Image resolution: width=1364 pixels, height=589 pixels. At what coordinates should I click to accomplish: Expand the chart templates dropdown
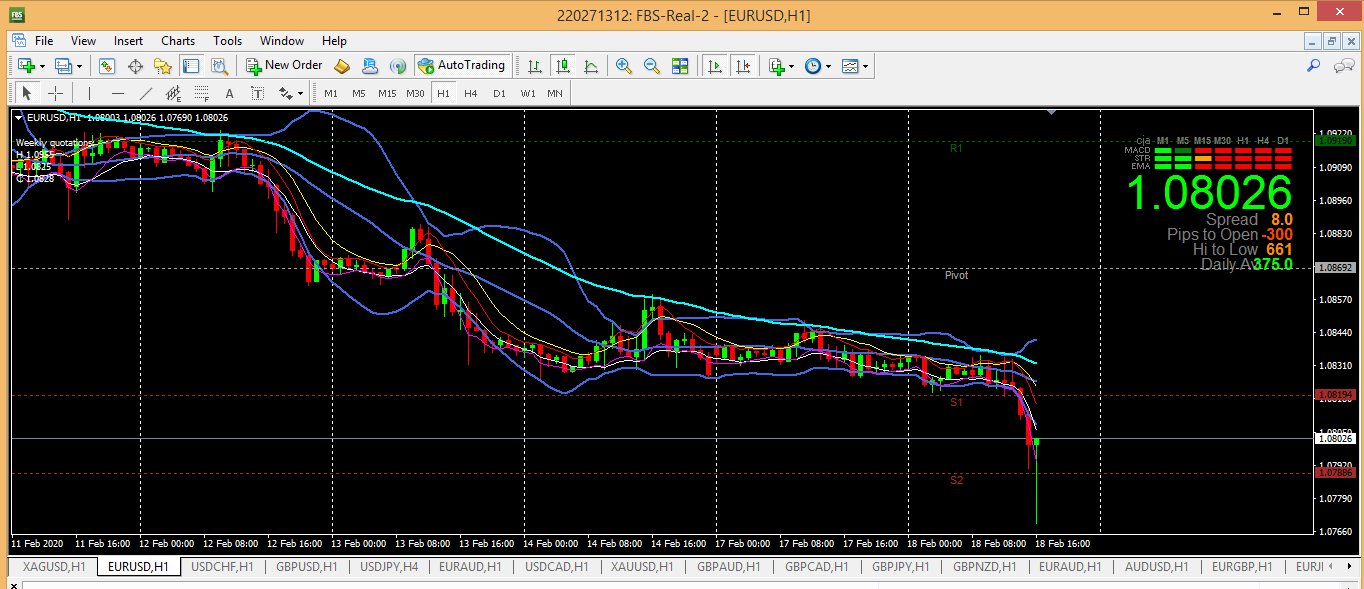click(866, 66)
